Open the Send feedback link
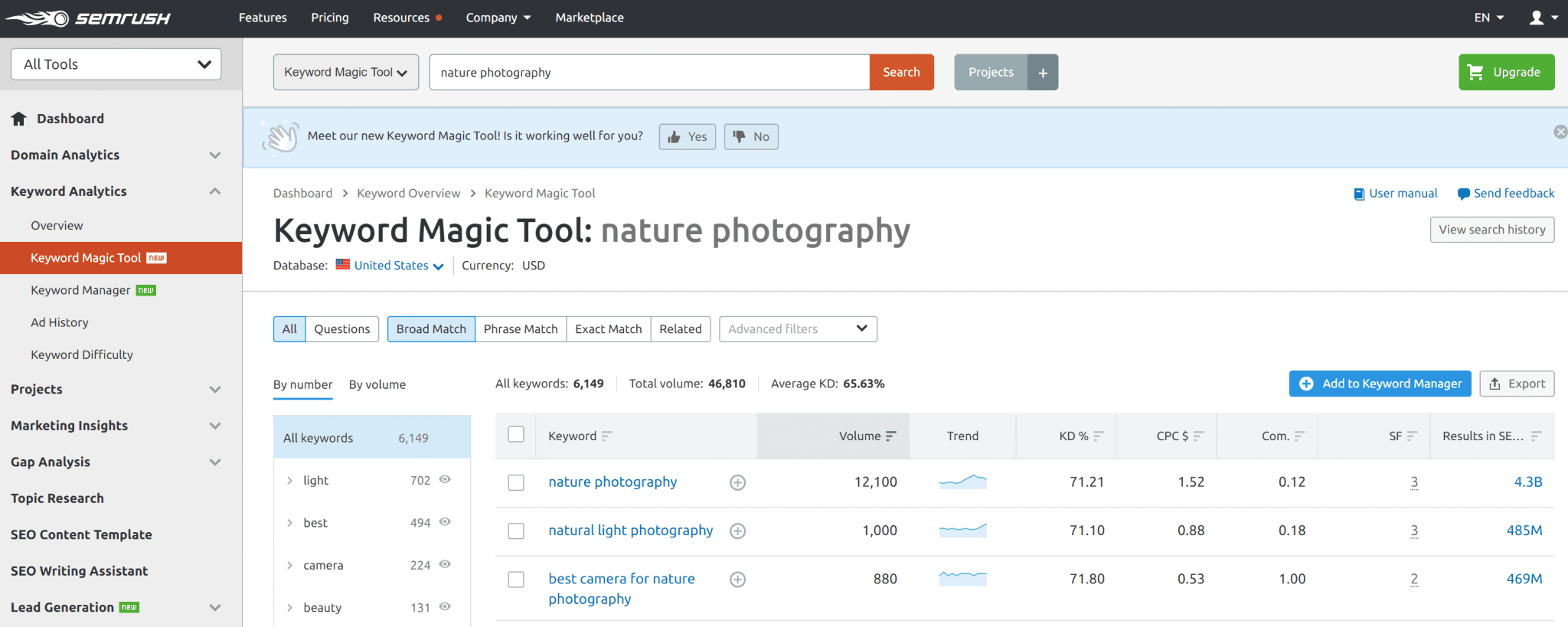Screen dimensions: 1568x627 [x=1506, y=193]
